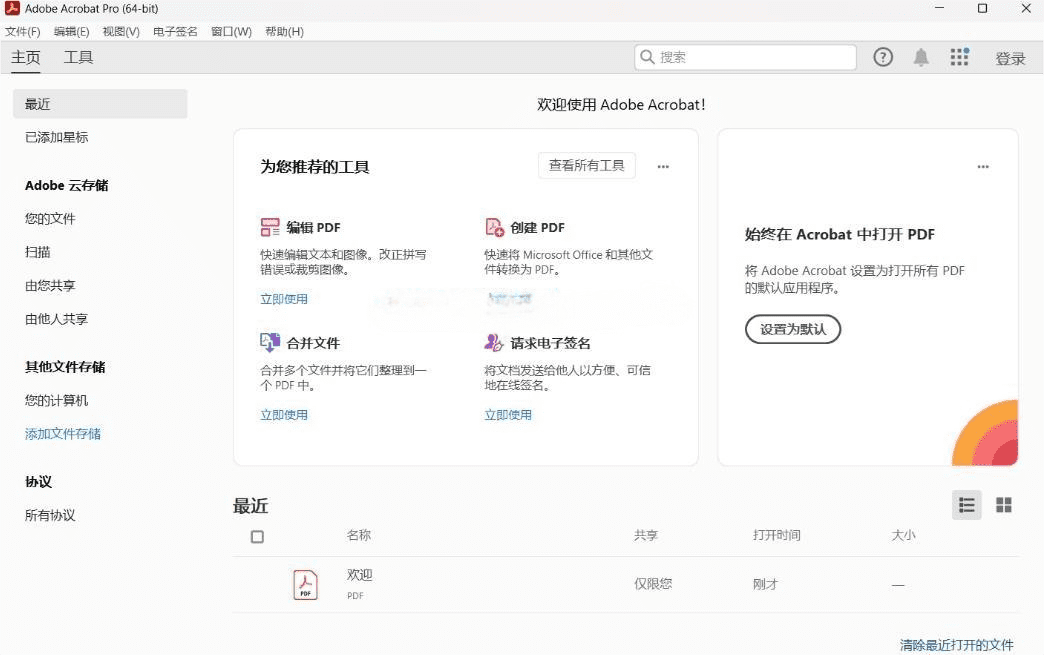Click into the 搜索 search field
This screenshot has width=1044, height=655.
coord(745,57)
